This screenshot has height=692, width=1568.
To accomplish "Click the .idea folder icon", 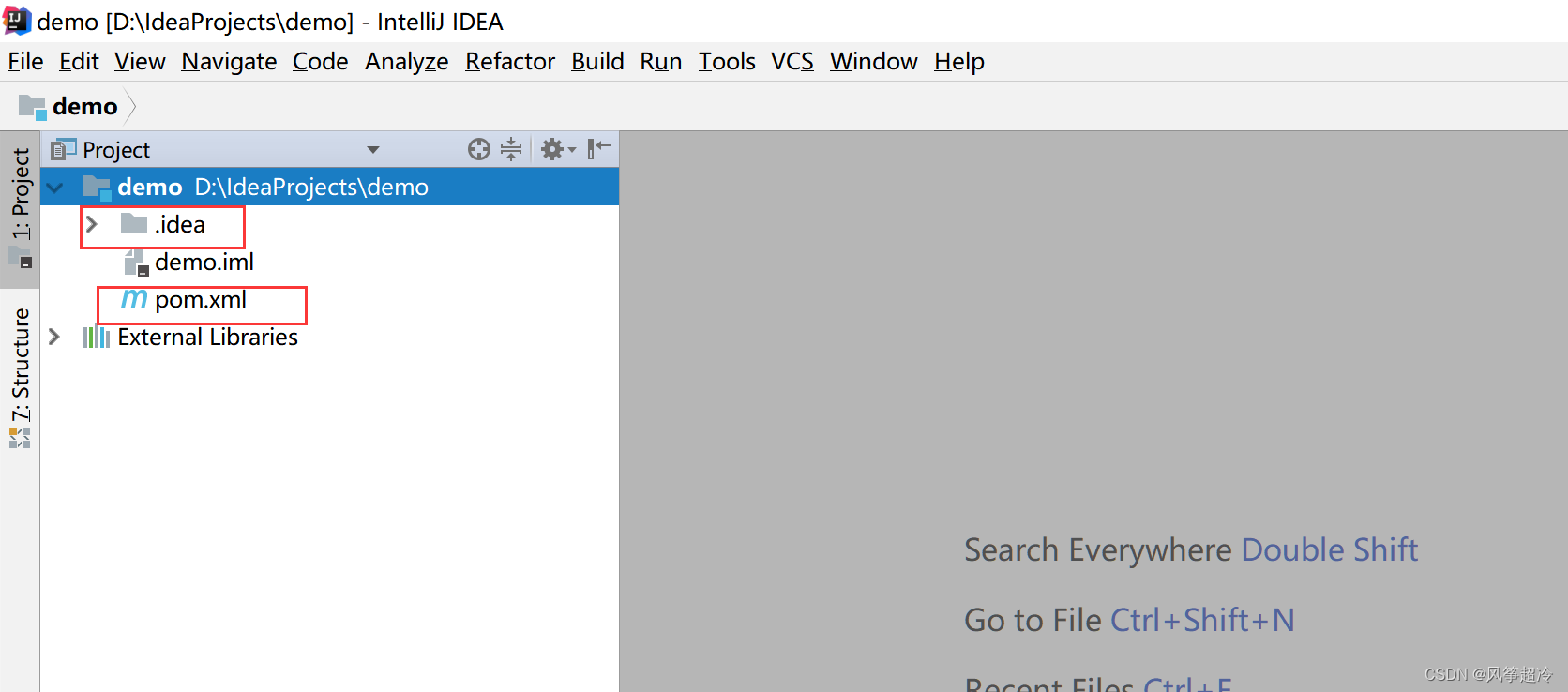I will (134, 224).
